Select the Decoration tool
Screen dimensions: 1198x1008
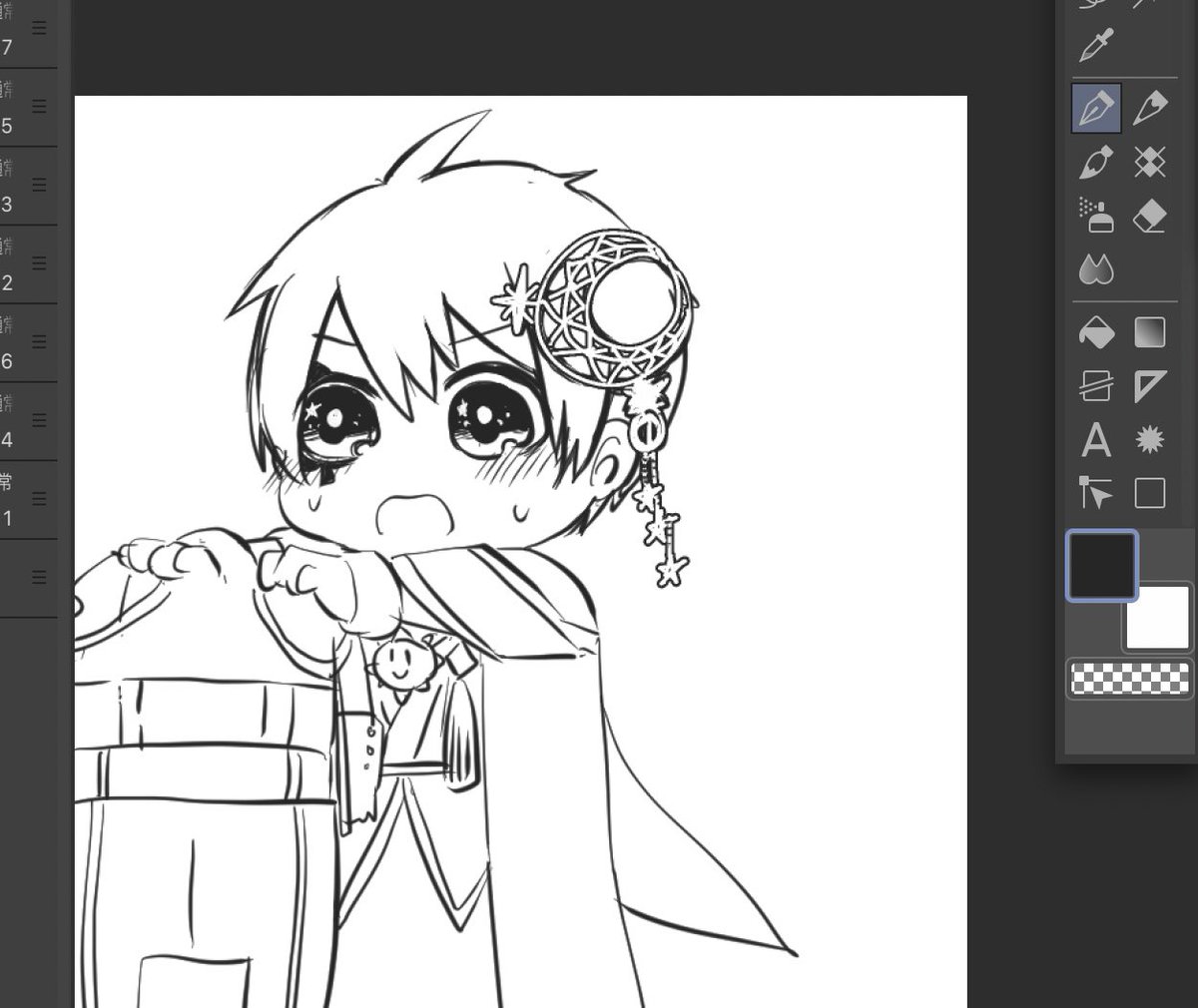point(1150,162)
